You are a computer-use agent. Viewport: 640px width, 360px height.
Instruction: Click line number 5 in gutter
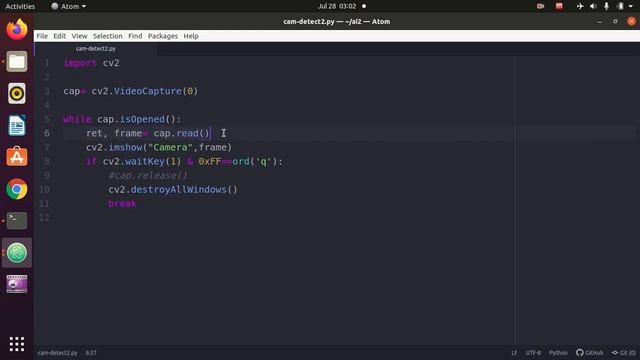47,119
